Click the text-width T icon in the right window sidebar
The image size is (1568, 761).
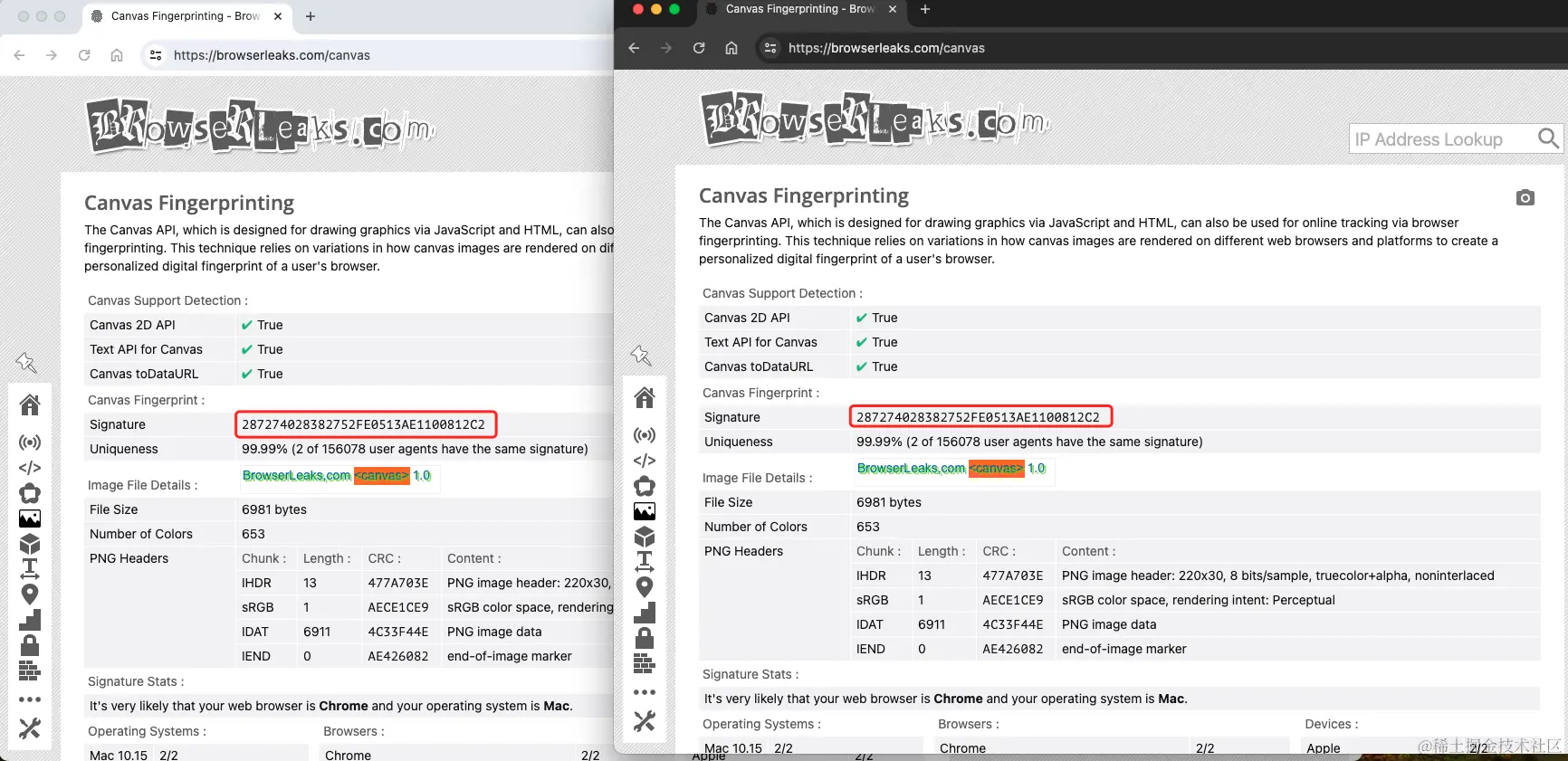click(645, 561)
